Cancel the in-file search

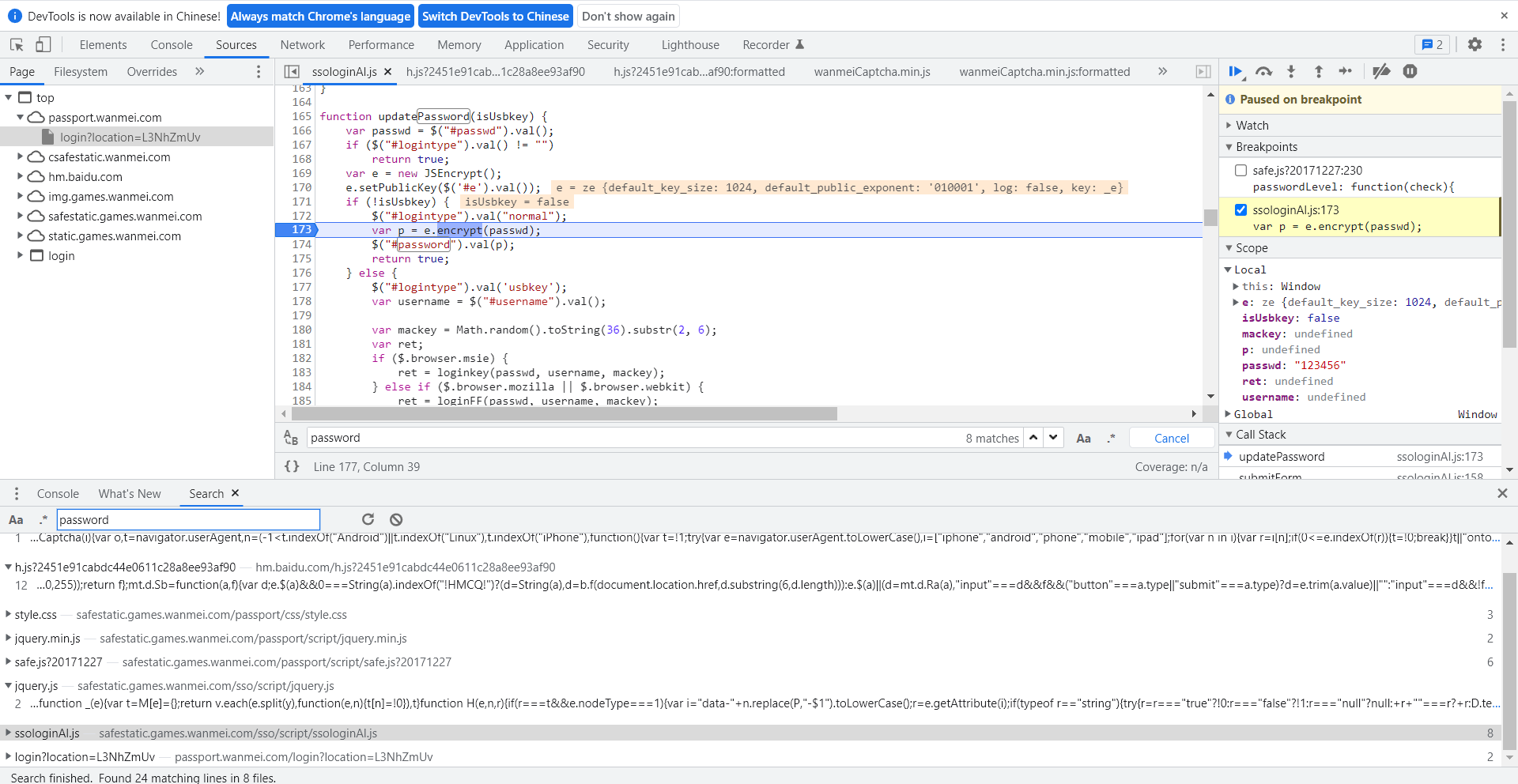pyautogui.click(x=1171, y=439)
